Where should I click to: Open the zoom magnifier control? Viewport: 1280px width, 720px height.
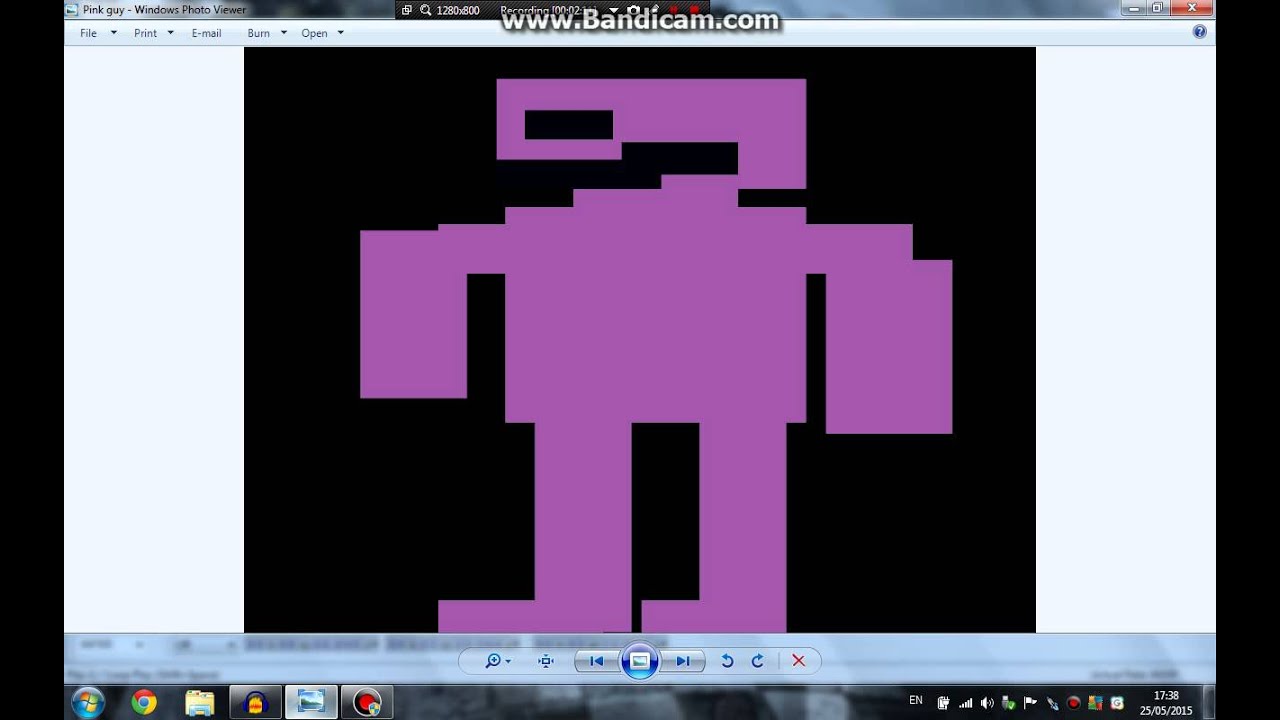click(497, 661)
